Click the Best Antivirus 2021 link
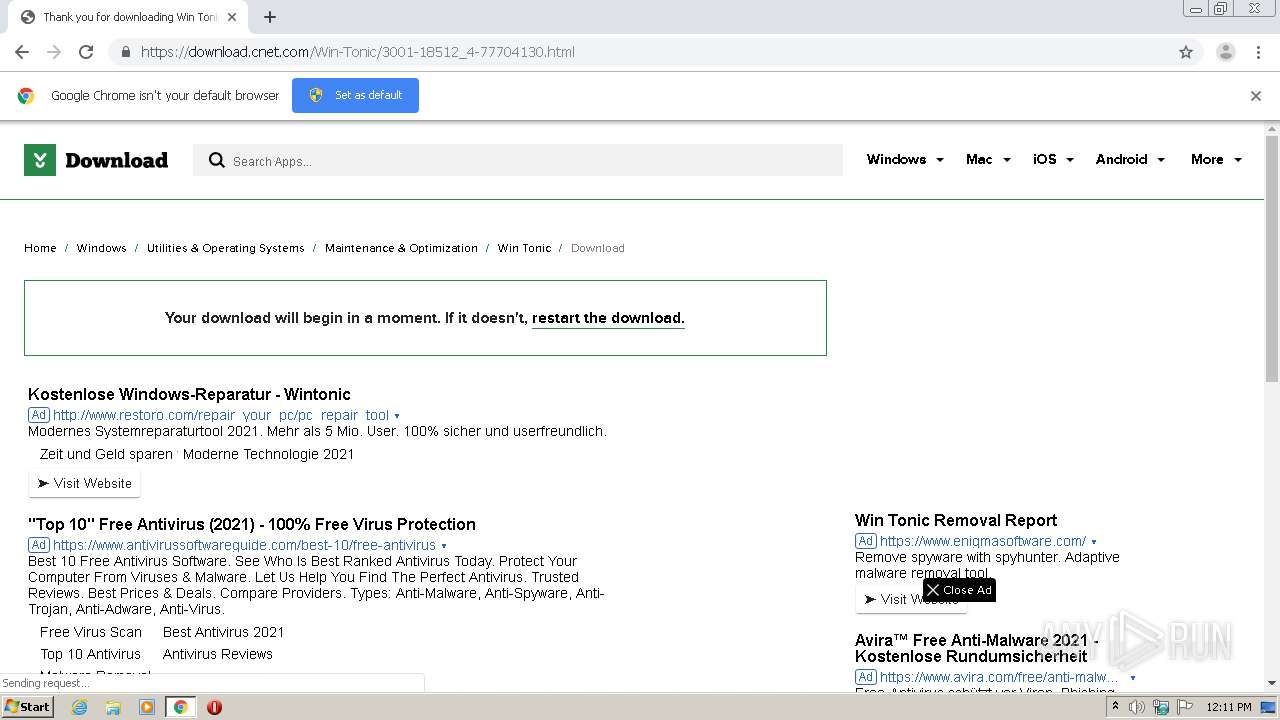1280x720 pixels. coord(223,632)
